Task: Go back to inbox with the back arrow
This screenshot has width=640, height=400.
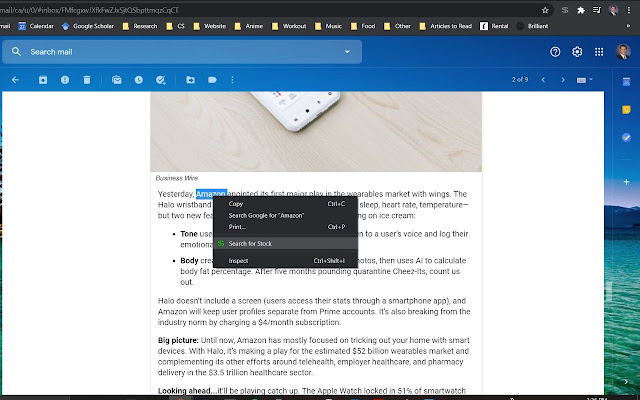Action: coord(16,80)
